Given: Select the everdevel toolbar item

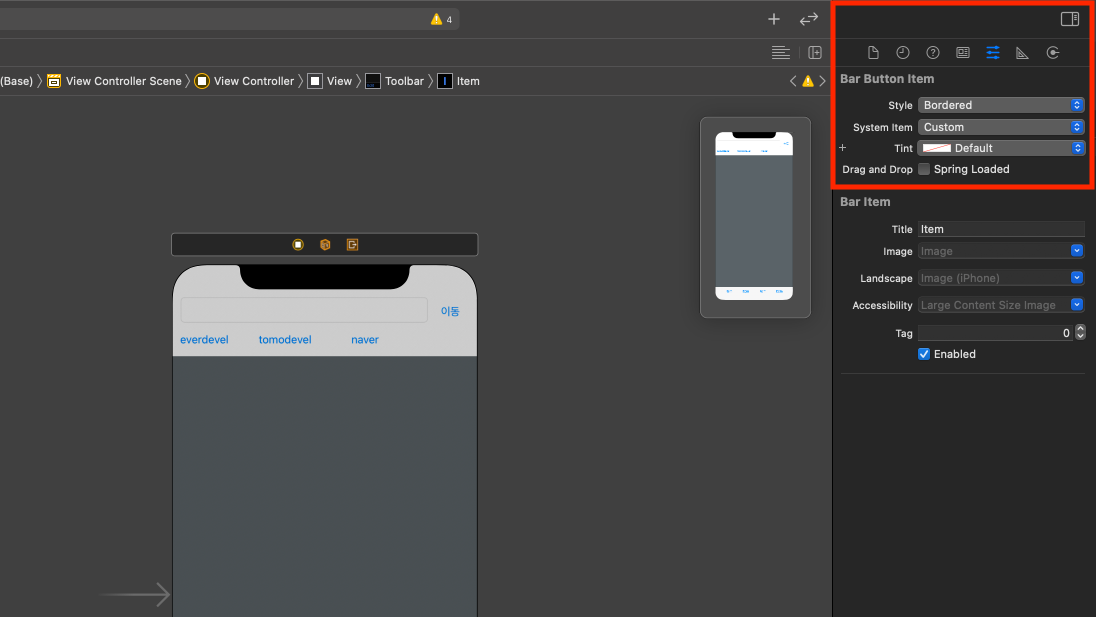Looking at the screenshot, I should (204, 340).
